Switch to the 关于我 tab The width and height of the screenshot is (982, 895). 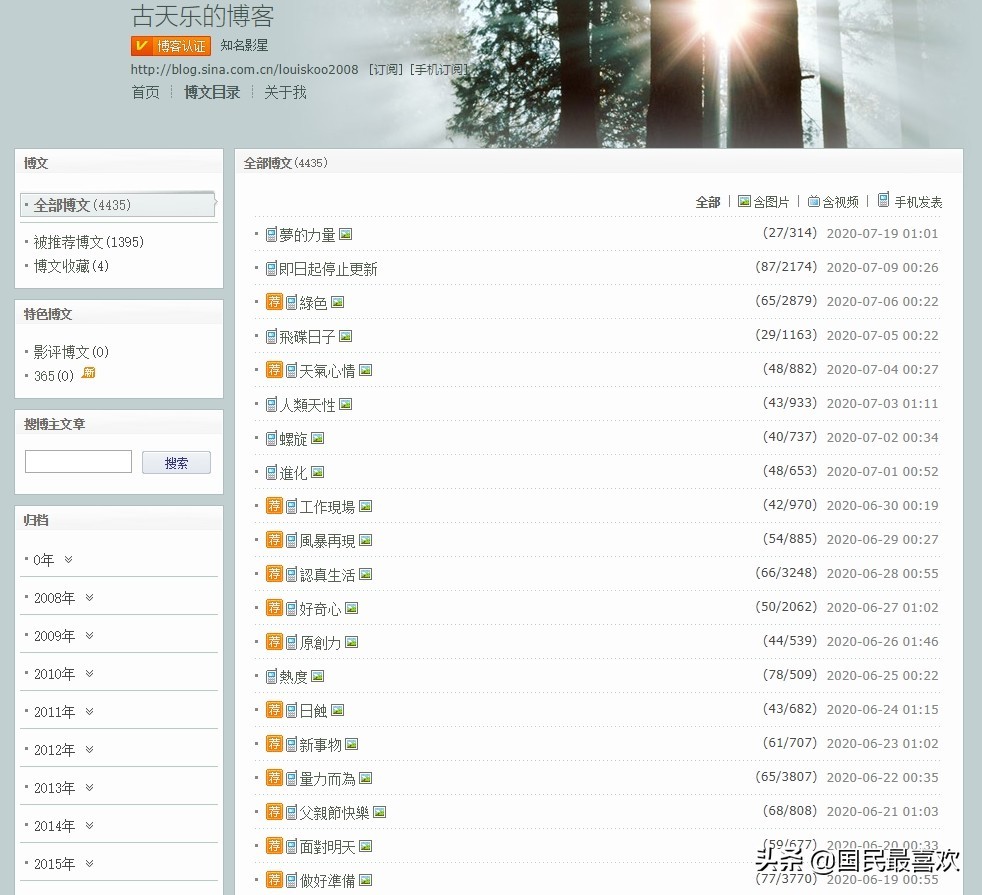[285, 92]
